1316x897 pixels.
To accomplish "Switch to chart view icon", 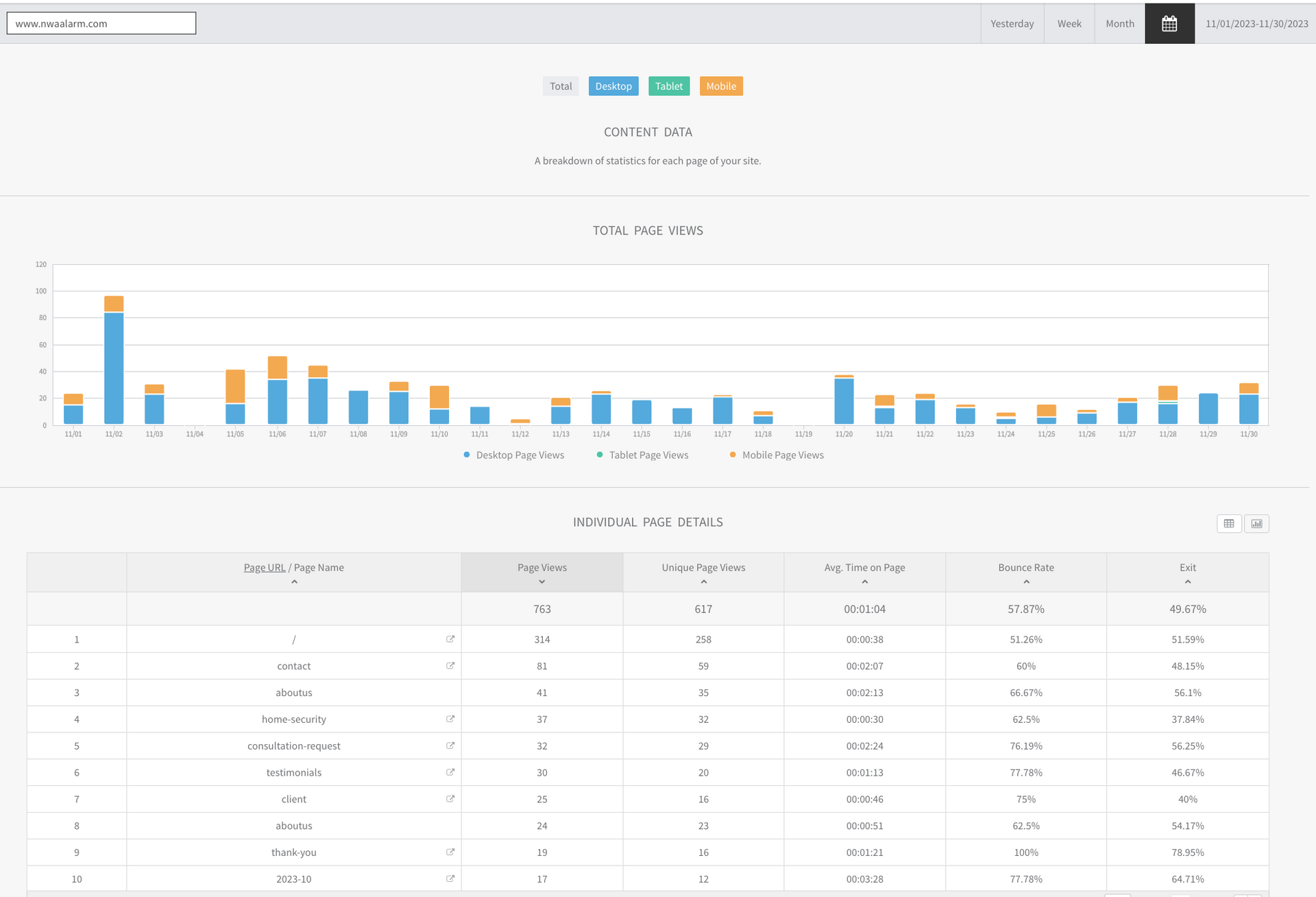I will tap(1256, 524).
